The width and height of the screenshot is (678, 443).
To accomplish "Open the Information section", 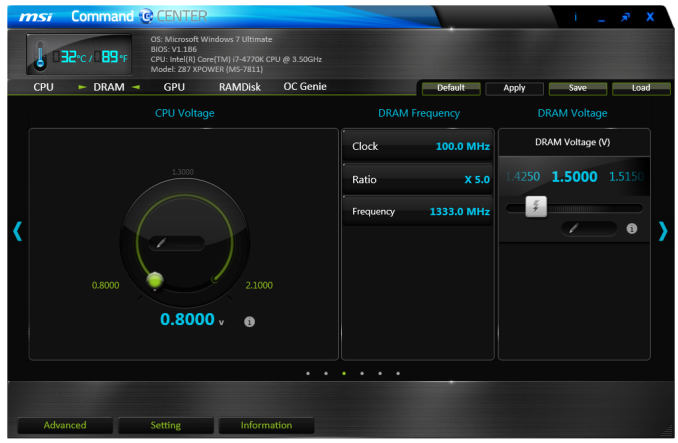I will [x=266, y=425].
